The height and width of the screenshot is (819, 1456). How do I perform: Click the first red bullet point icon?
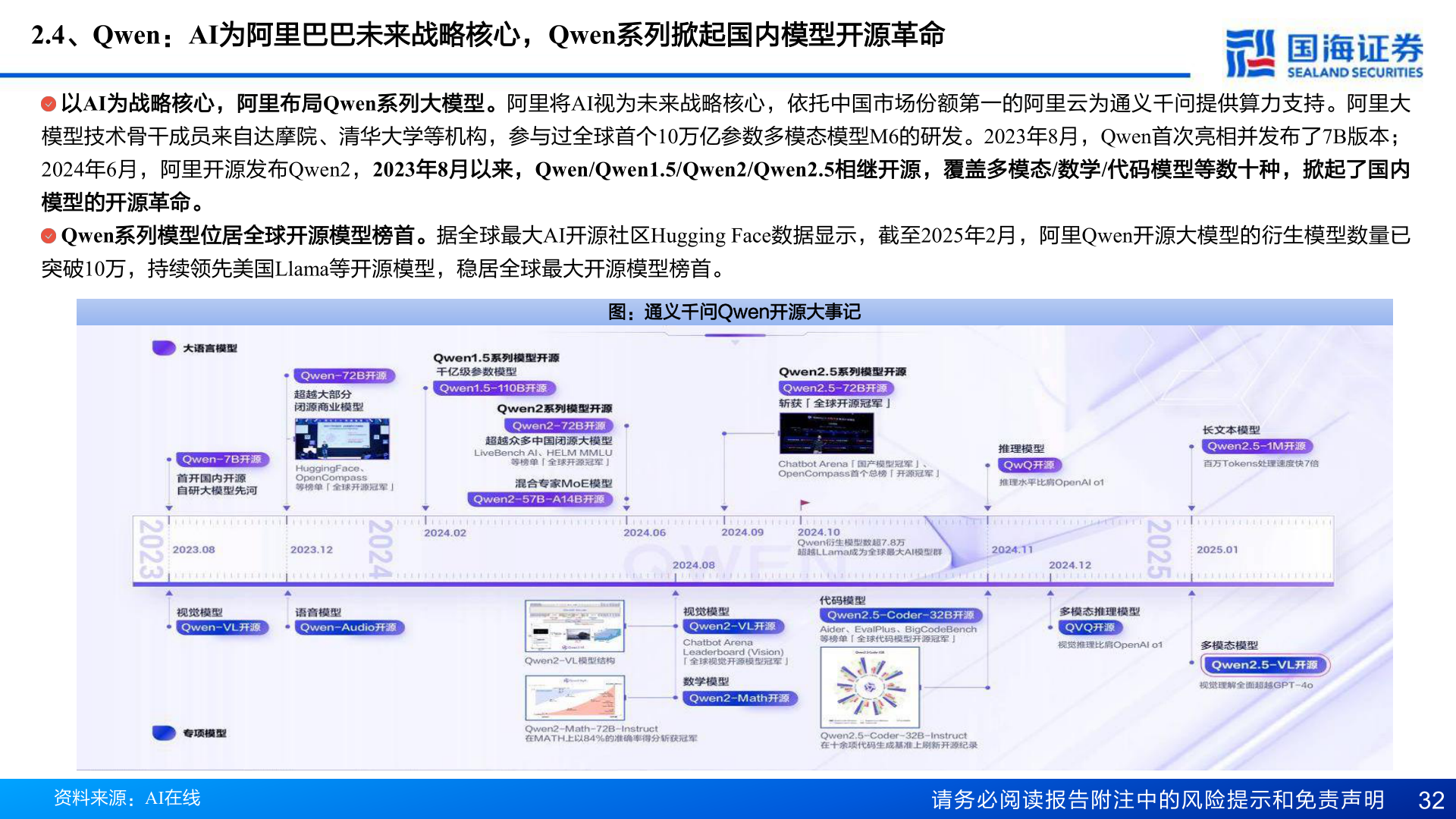click(49, 103)
